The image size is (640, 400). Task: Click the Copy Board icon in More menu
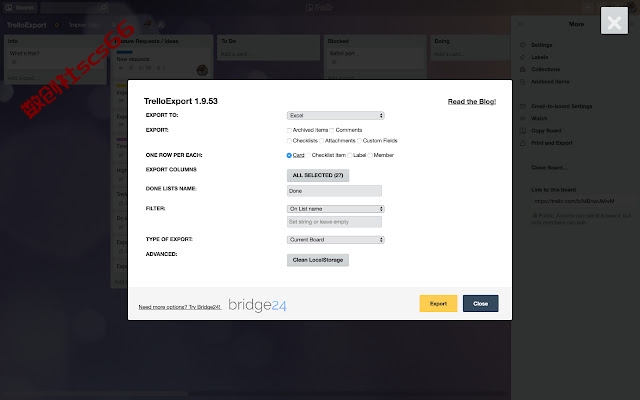(x=522, y=131)
